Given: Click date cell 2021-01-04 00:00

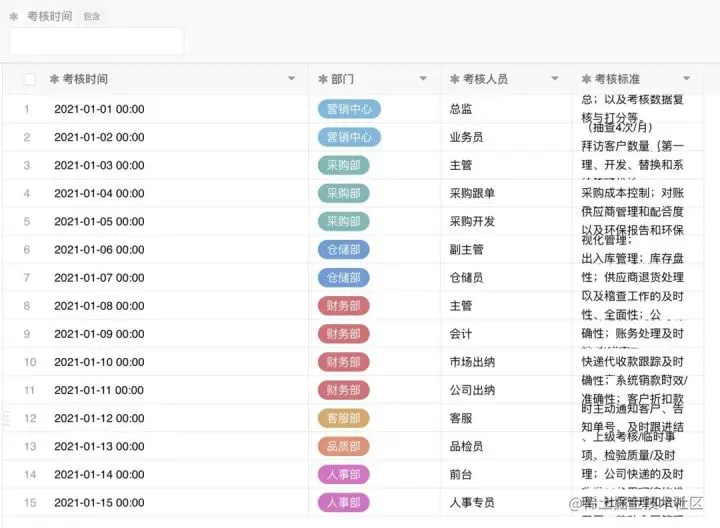Looking at the screenshot, I should tap(99, 193).
